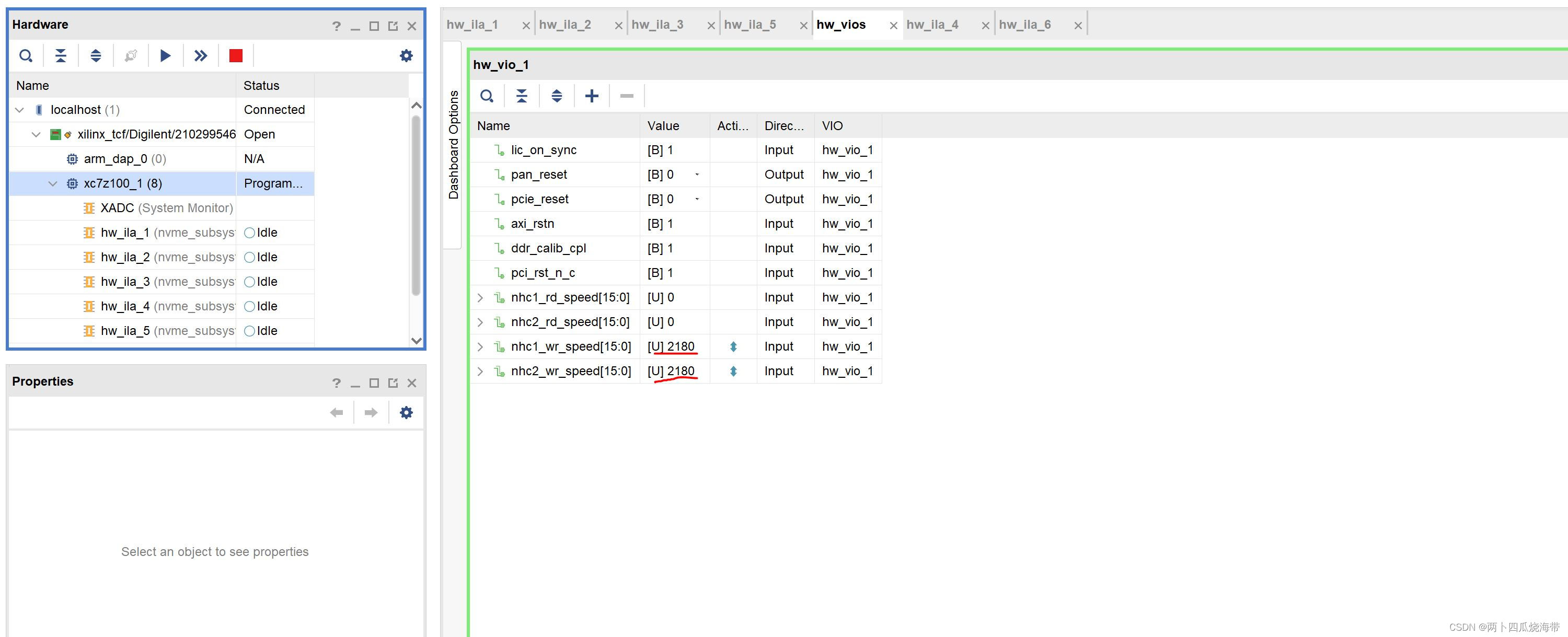Collapse the localhost tree node
Image resolution: width=1568 pixels, height=637 pixels.
19,110
